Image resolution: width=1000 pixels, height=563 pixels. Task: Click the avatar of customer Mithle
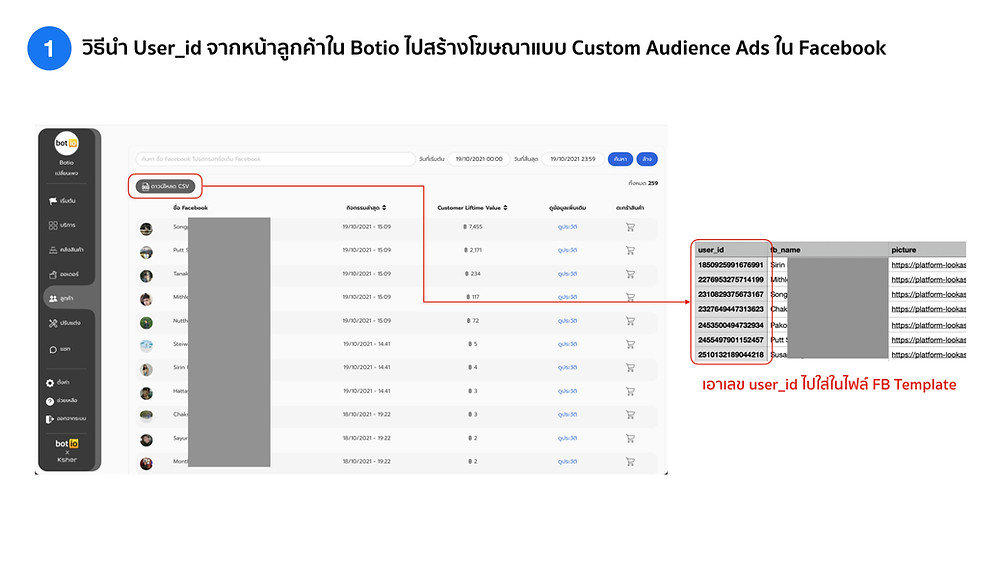coord(146,299)
